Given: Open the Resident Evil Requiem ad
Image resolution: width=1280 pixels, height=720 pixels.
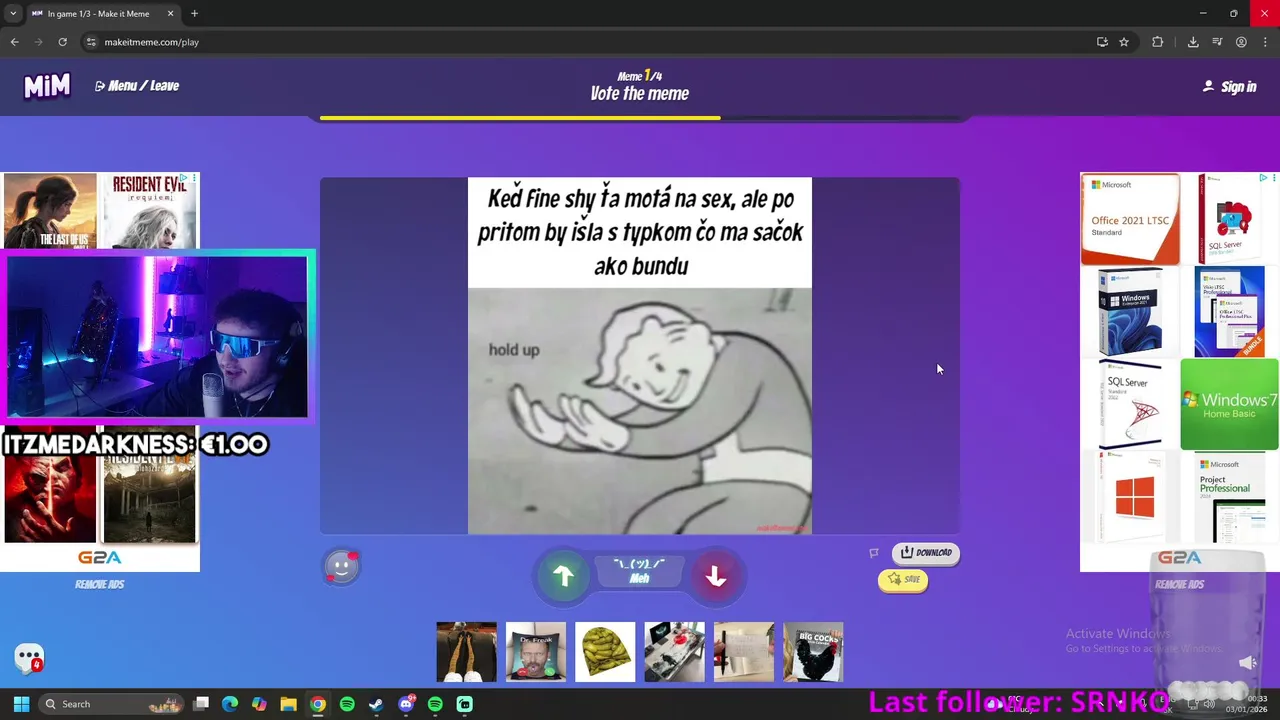Looking at the screenshot, I should tap(150, 211).
